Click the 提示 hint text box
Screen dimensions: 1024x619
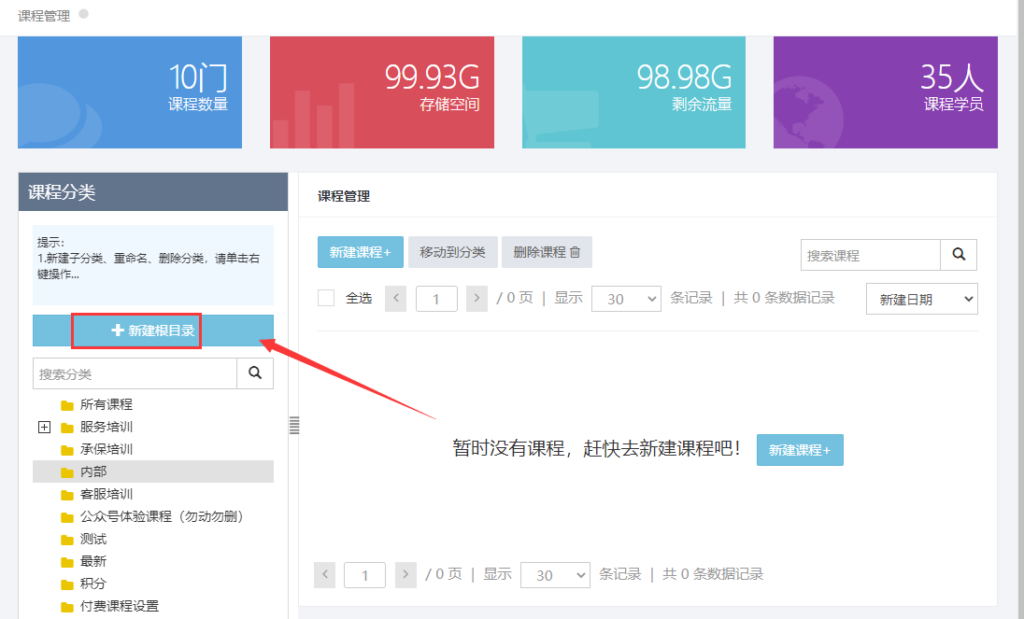pos(153,265)
